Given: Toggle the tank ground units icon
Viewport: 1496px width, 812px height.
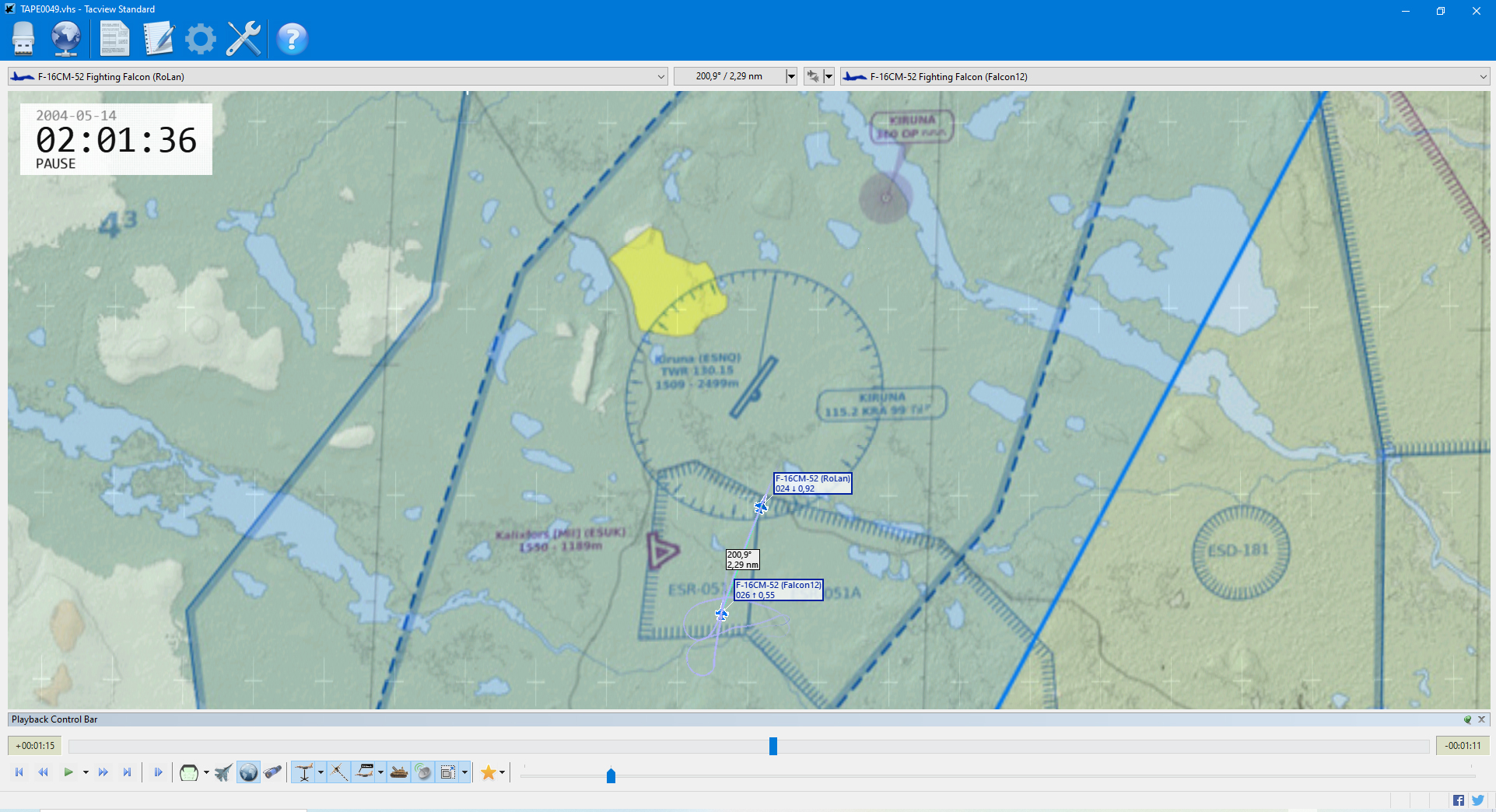Looking at the screenshot, I should pos(399,772).
